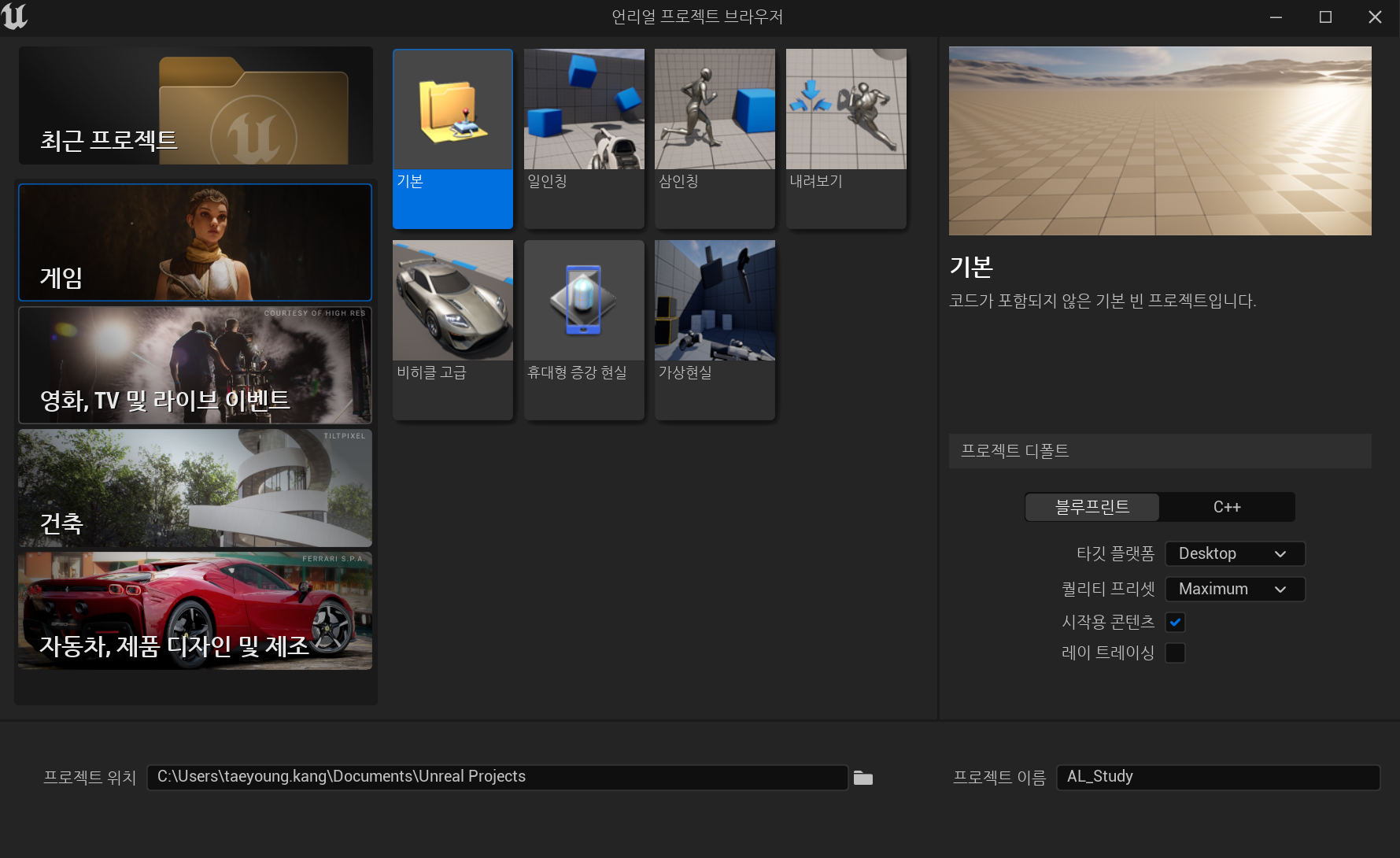Select the 일인칭 first-person template

pos(584,139)
